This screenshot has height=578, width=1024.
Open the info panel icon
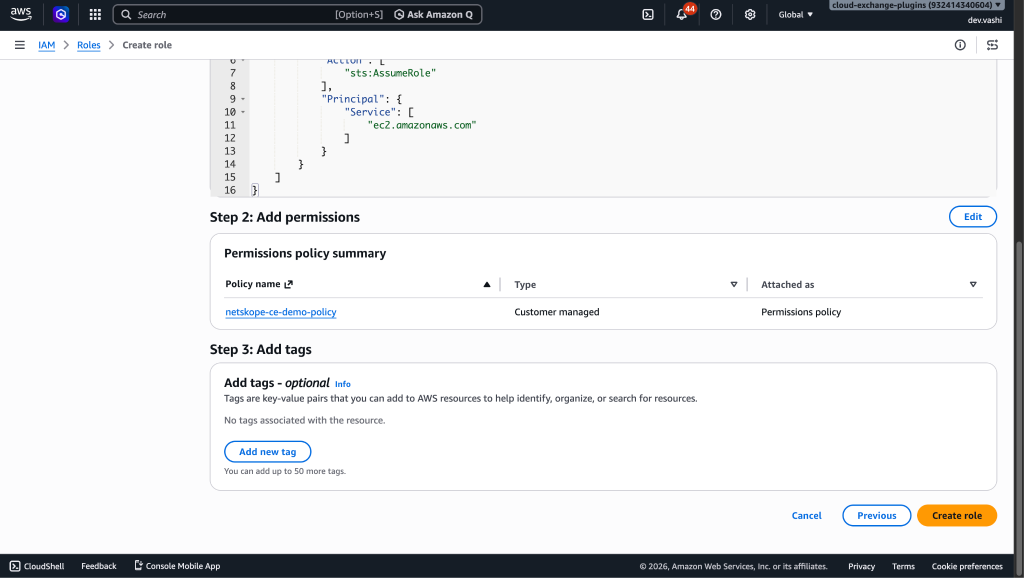click(960, 45)
